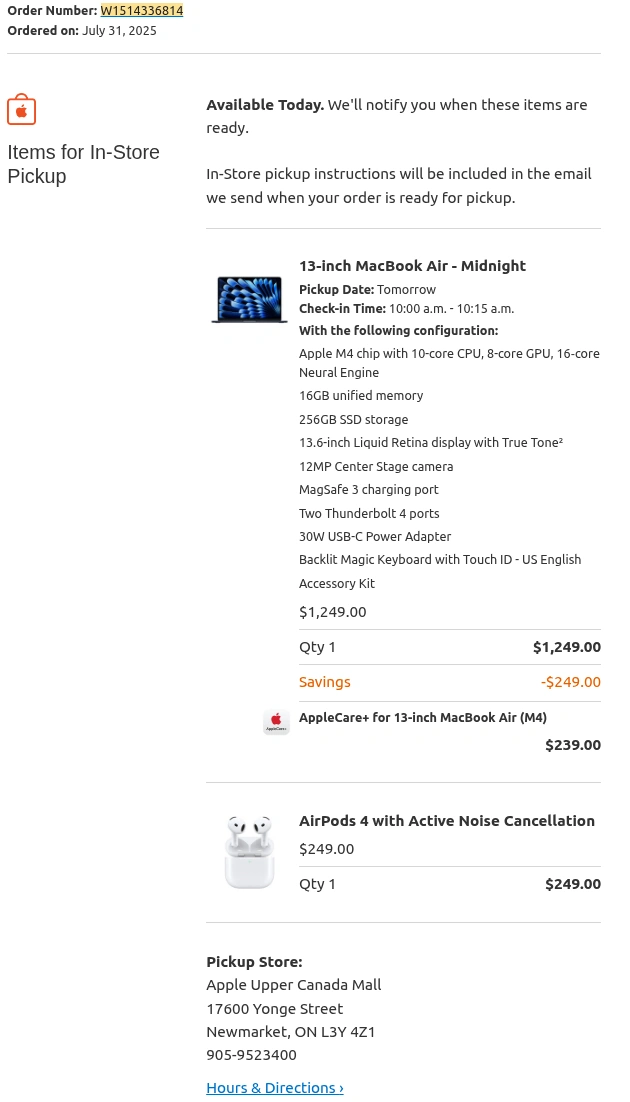Screen dimensions: 630x1102
Task: Click the Pickup Date Tomorrow text
Action: click(x=367, y=290)
